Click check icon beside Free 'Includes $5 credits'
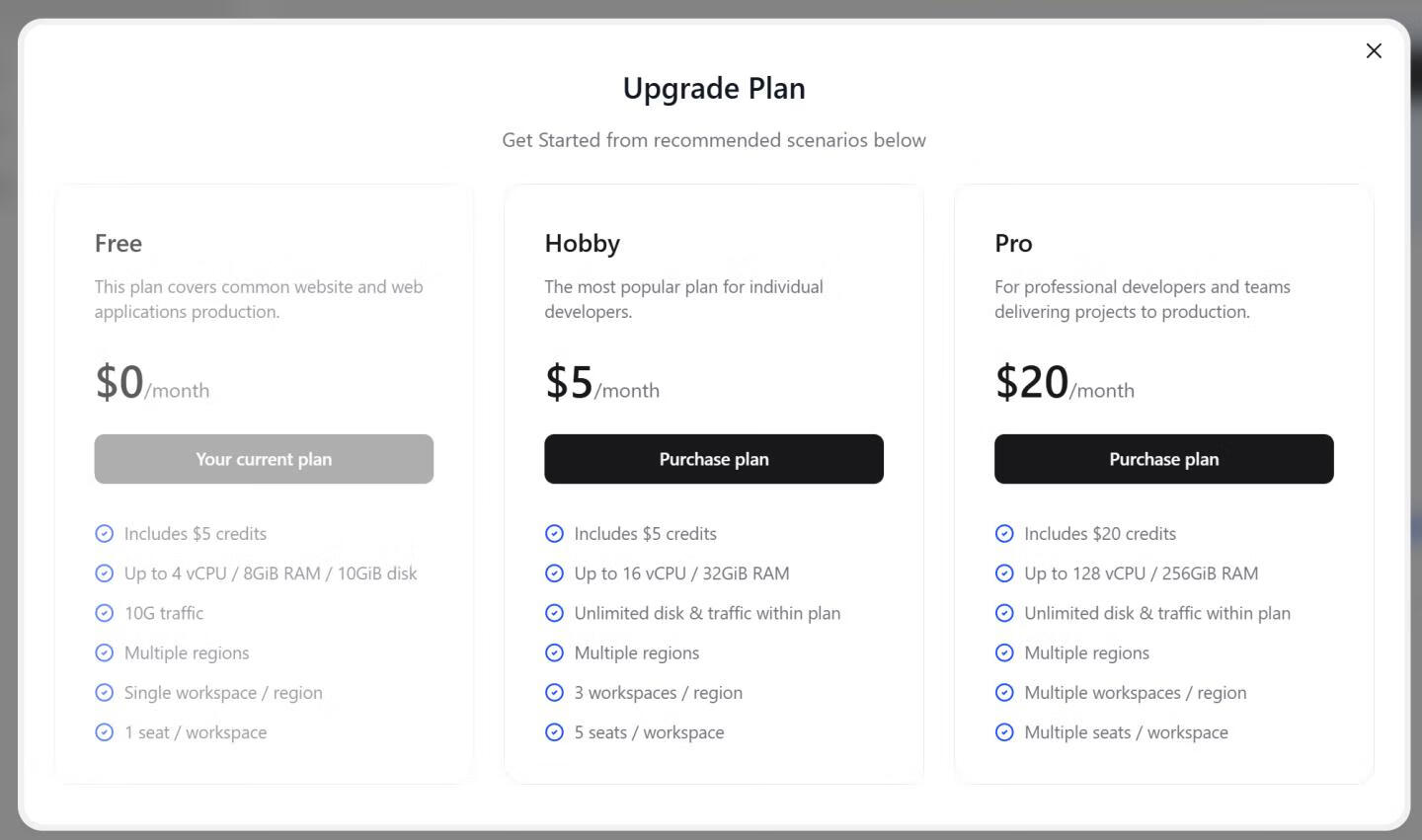This screenshot has width=1422, height=840. pos(104,534)
